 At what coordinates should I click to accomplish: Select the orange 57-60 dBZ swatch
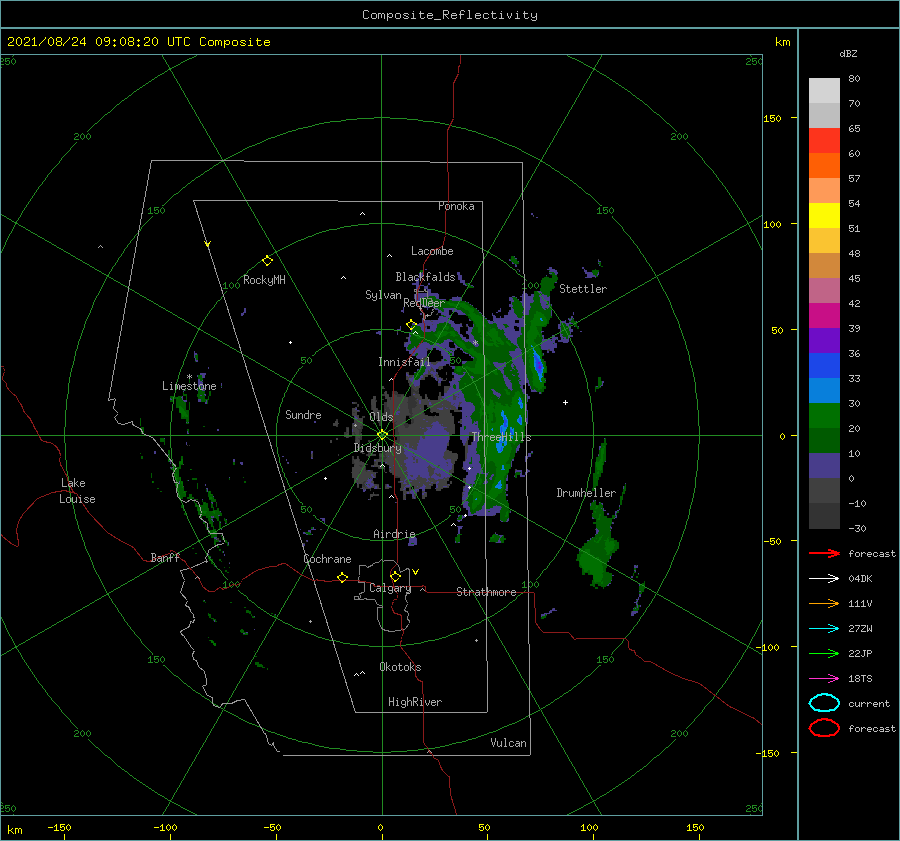pyautogui.click(x=824, y=166)
